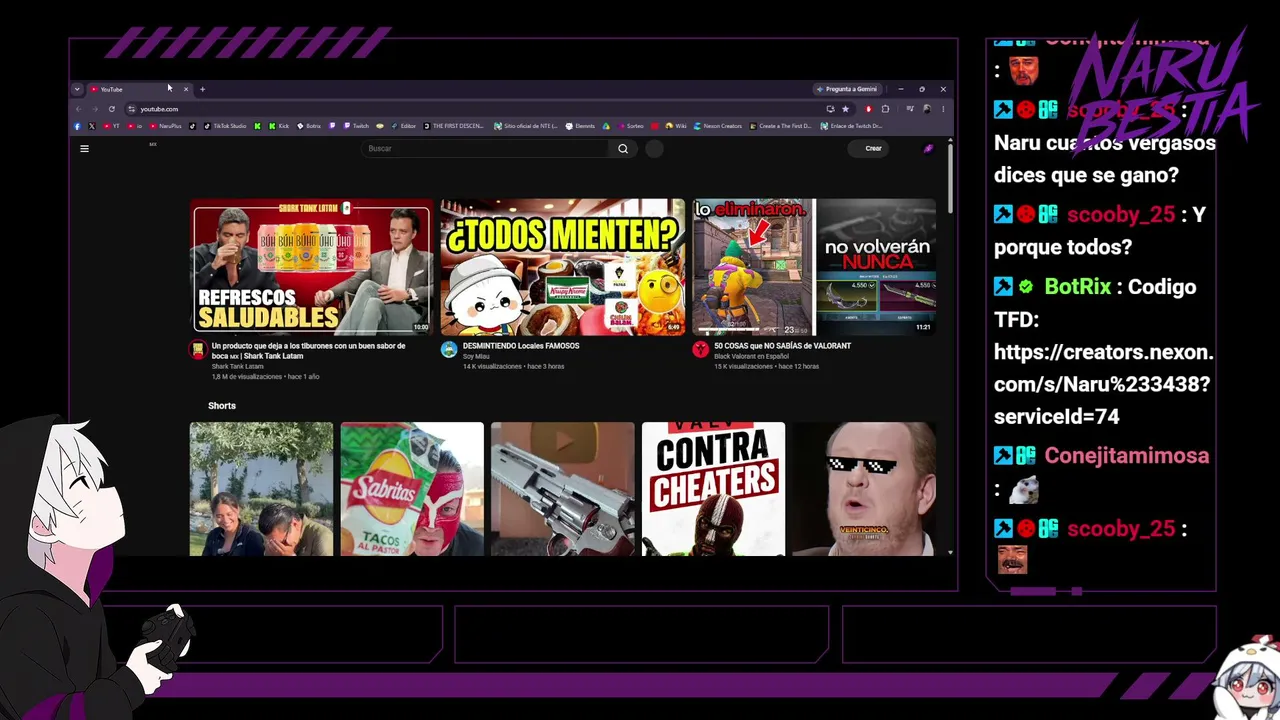Click the Black Valorant channel avatar
1280x720 pixels.
click(x=701, y=349)
